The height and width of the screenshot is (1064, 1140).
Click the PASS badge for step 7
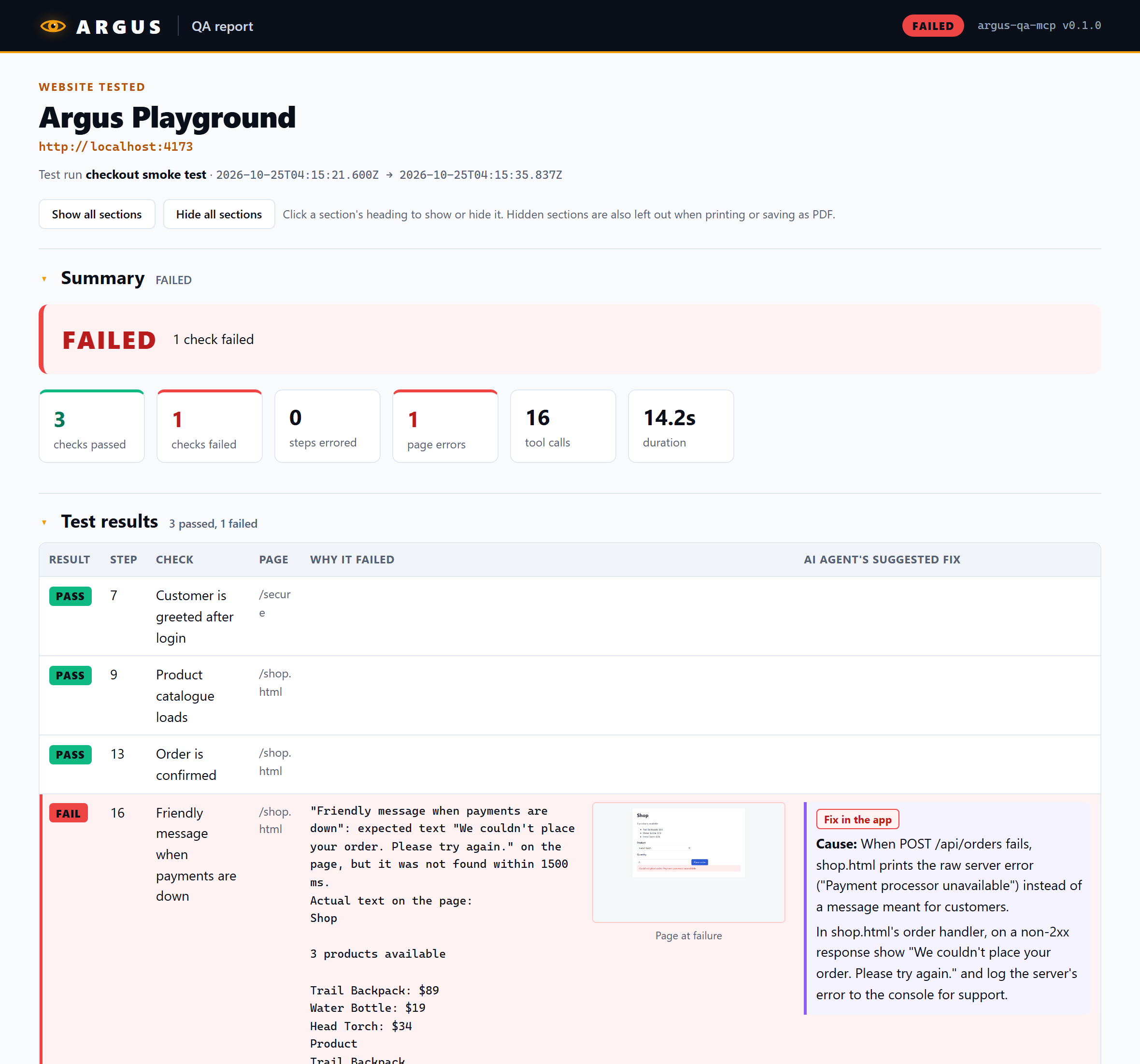pos(70,596)
